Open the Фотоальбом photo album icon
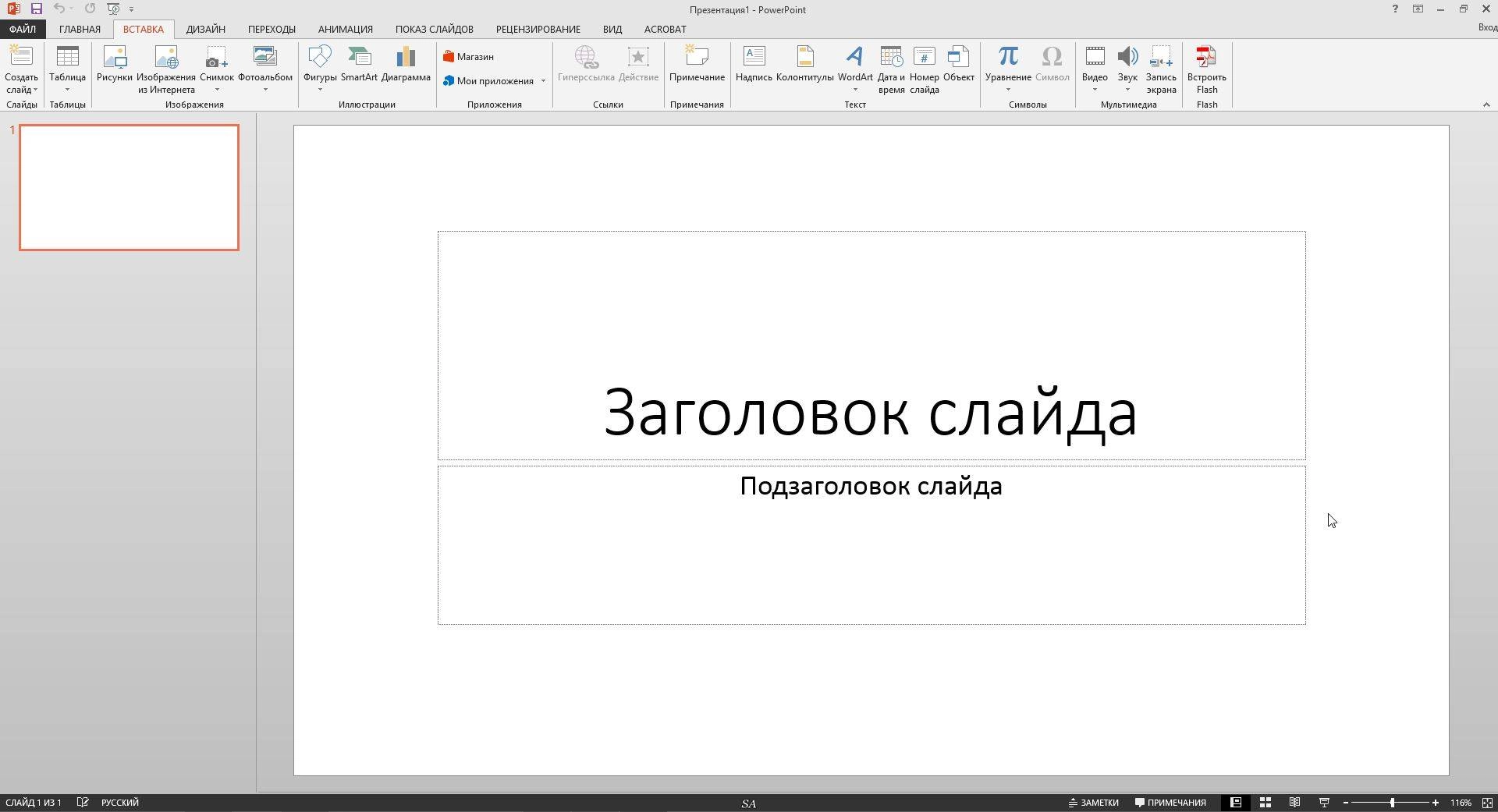Image resolution: width=1498 pixels, height=812 pixels. click(264, 57)
